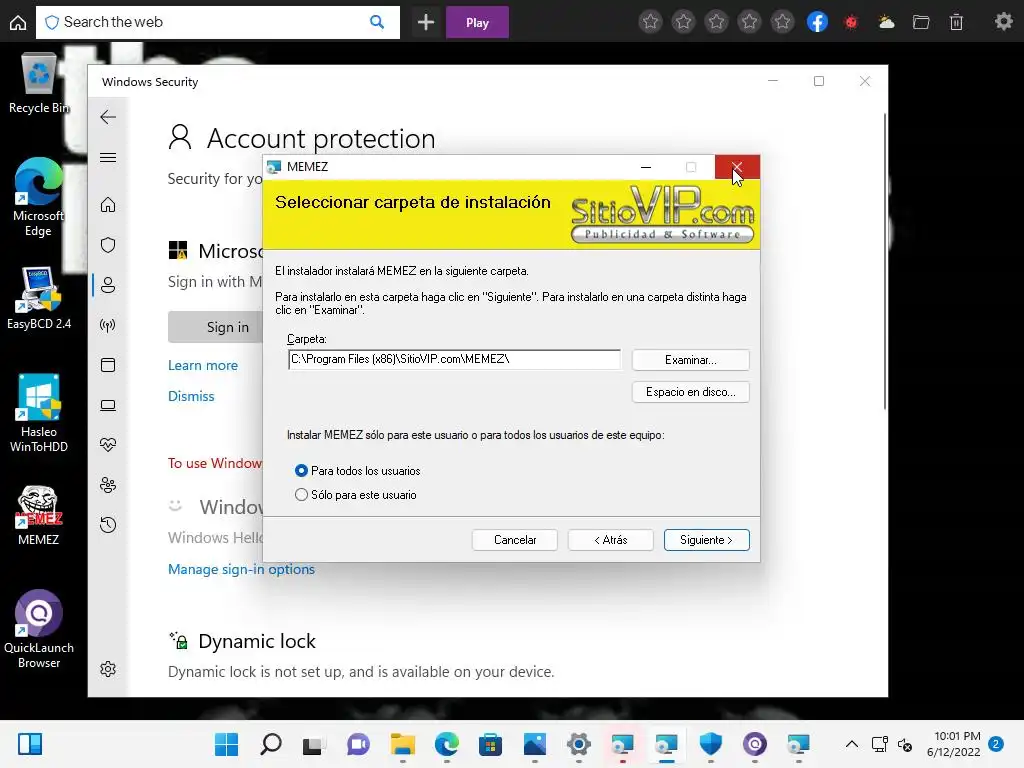Open the Windows Start button
This screenshot has width=1024, height=768.
[227, 744]
